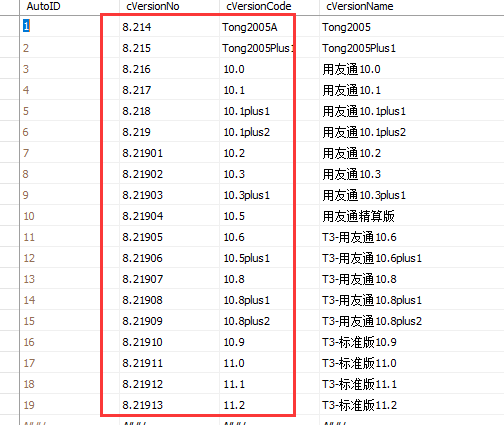Select the cVersionName column header
Viewport: 504px width, 425px height.
[412, 7]
